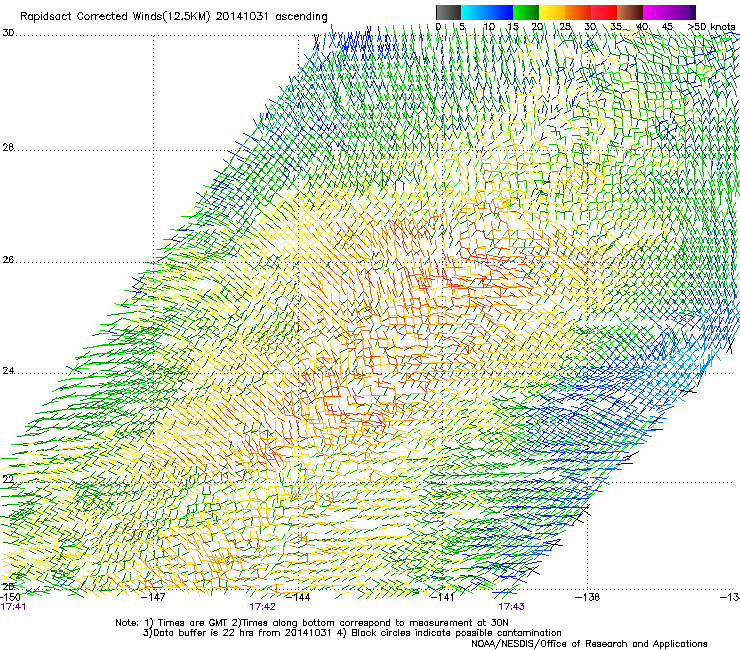Click latitude label '22' on left axis

(8, 480)
